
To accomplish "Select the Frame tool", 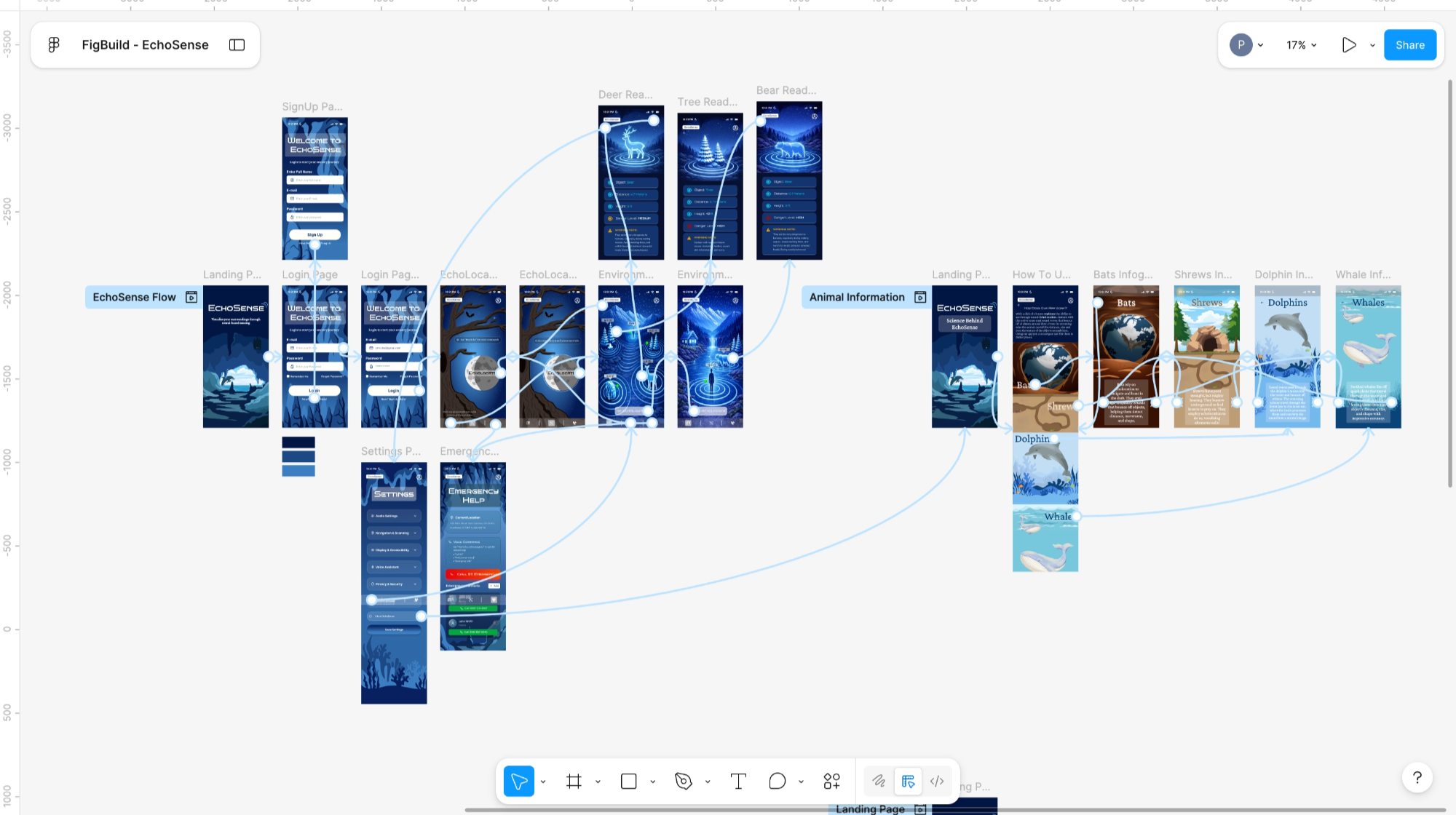I will (574, 781).
